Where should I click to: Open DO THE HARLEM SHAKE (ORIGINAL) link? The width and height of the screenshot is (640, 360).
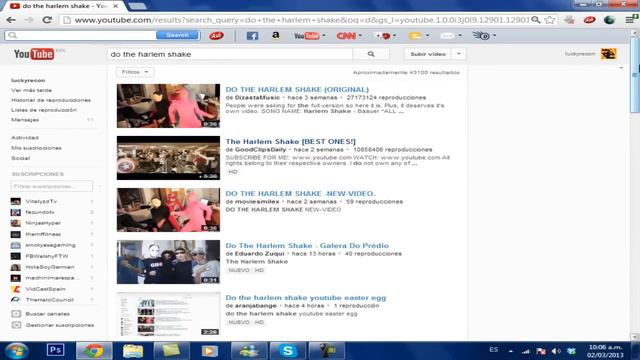coord(297,89)
